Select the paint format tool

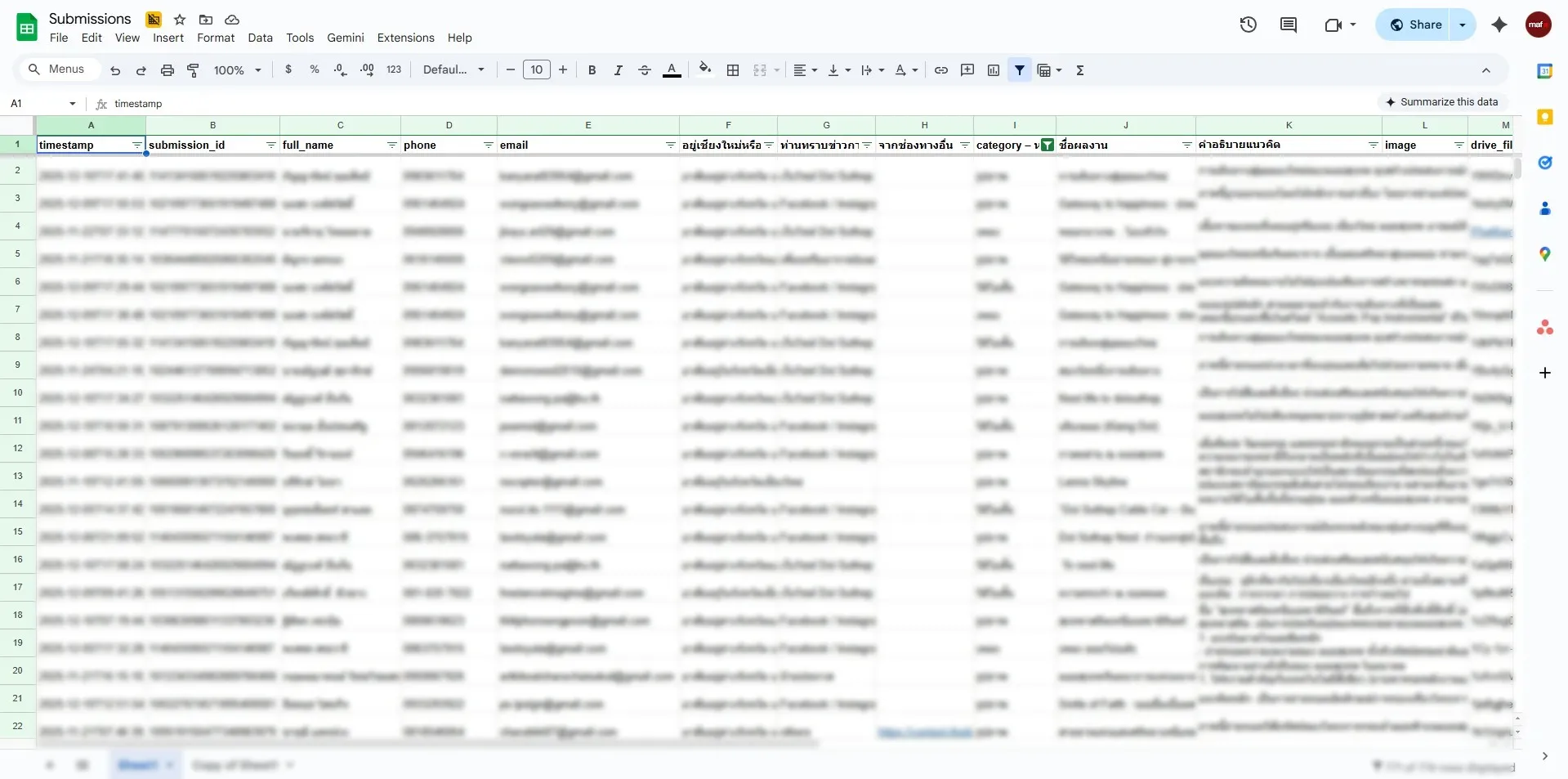click(194, 70)
